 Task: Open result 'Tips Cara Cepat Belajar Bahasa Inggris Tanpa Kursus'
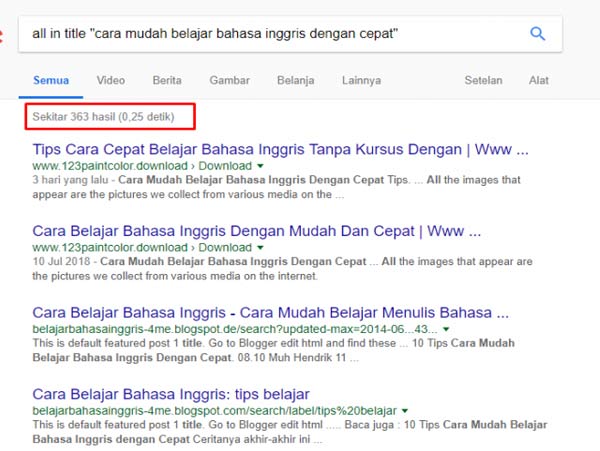[x=280, y=149]
